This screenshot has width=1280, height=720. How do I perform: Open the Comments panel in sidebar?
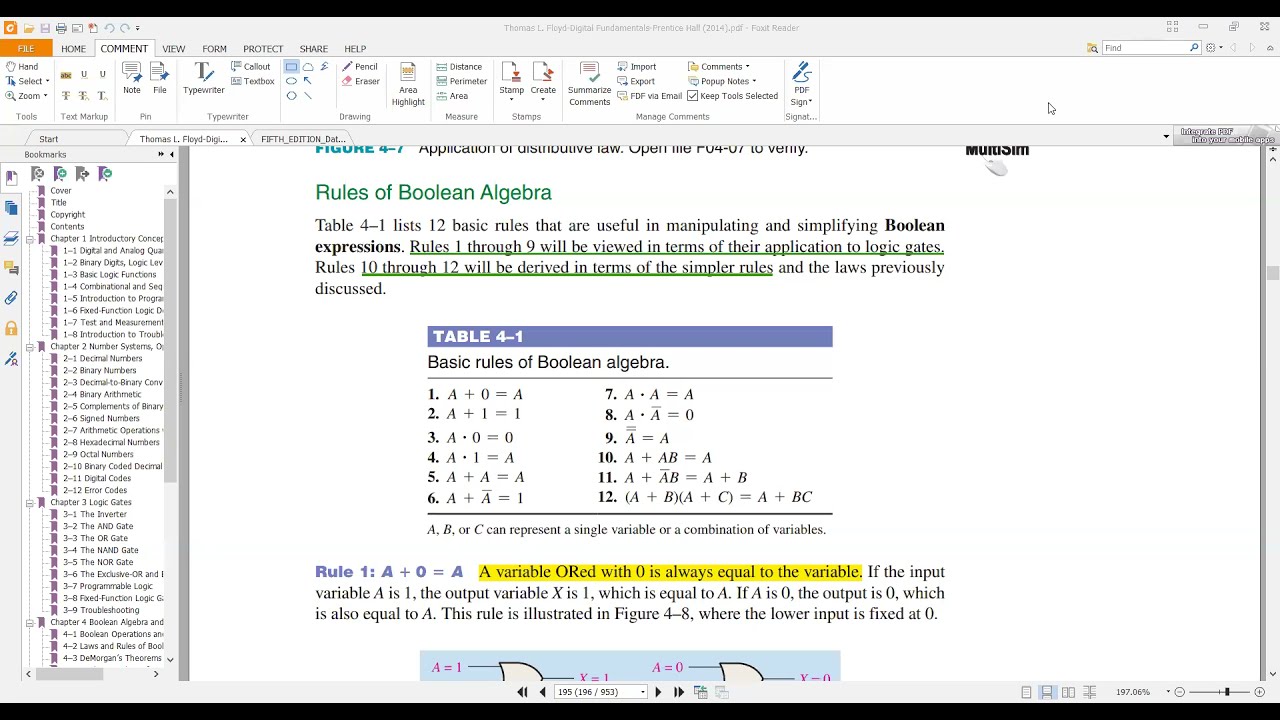pos(11,268)
